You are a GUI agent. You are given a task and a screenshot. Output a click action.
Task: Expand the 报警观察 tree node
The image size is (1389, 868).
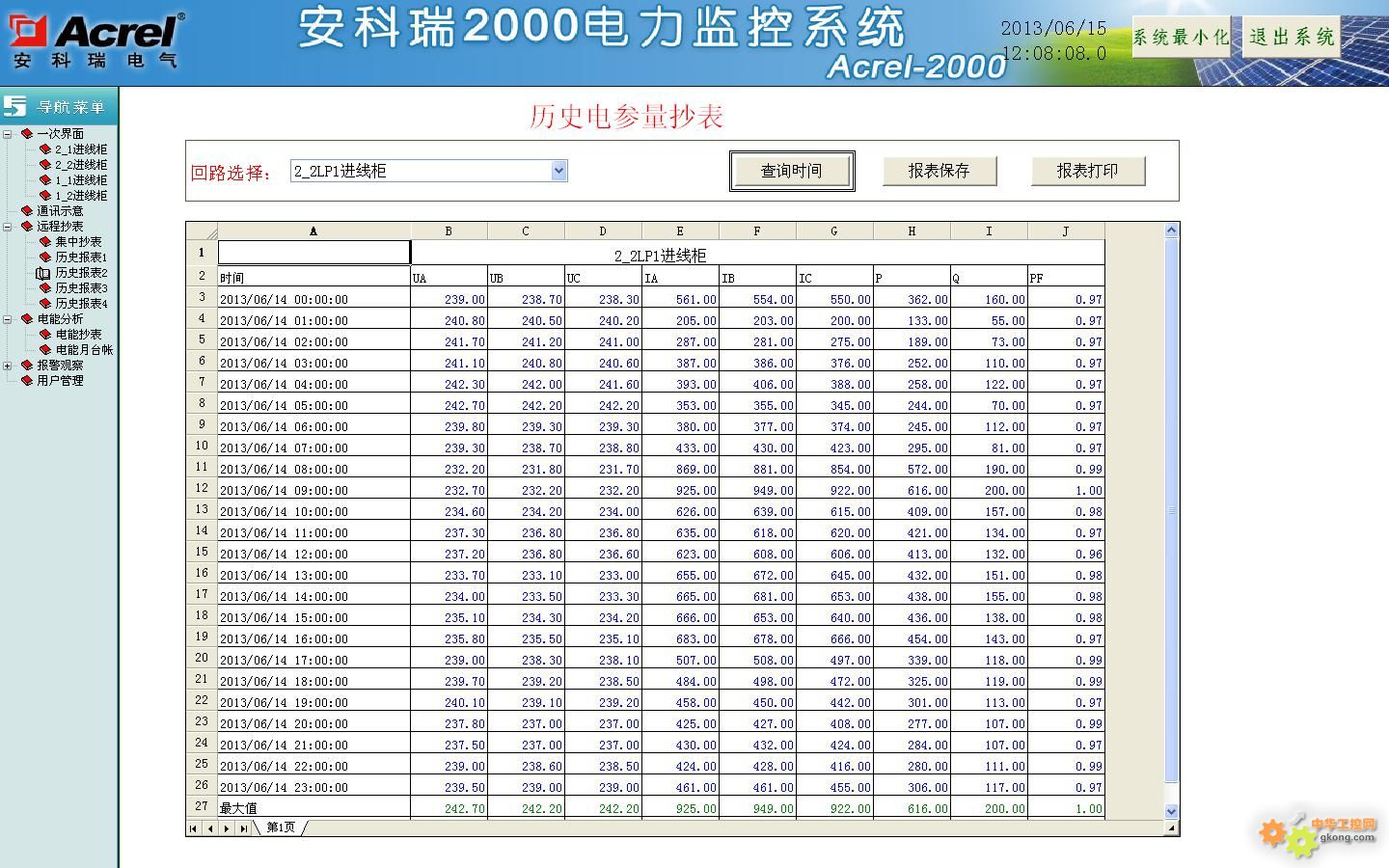tap(8, 366)
